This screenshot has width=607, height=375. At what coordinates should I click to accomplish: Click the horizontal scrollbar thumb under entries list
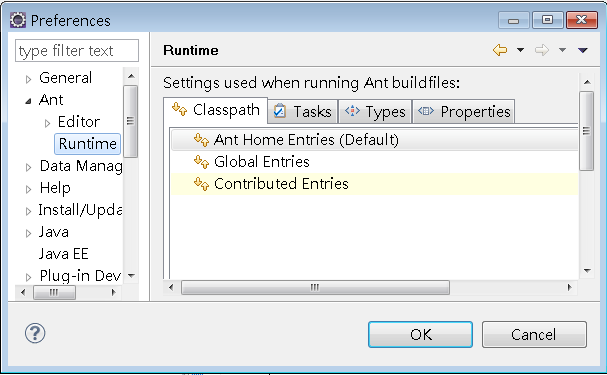pos(315,288)
